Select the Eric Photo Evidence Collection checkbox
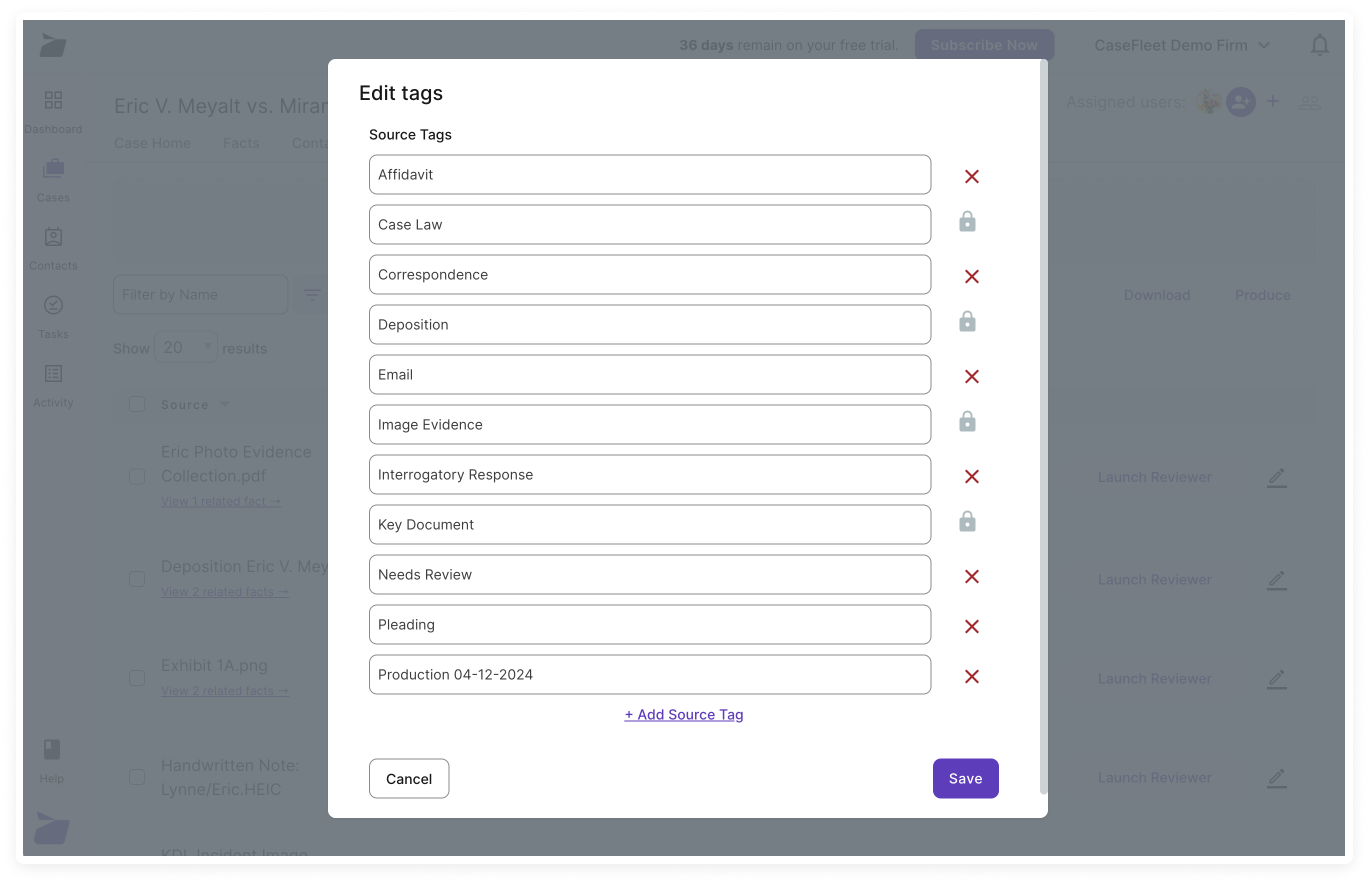The height and width of the screenshot is (884, 1369). (x=137, y=477)
